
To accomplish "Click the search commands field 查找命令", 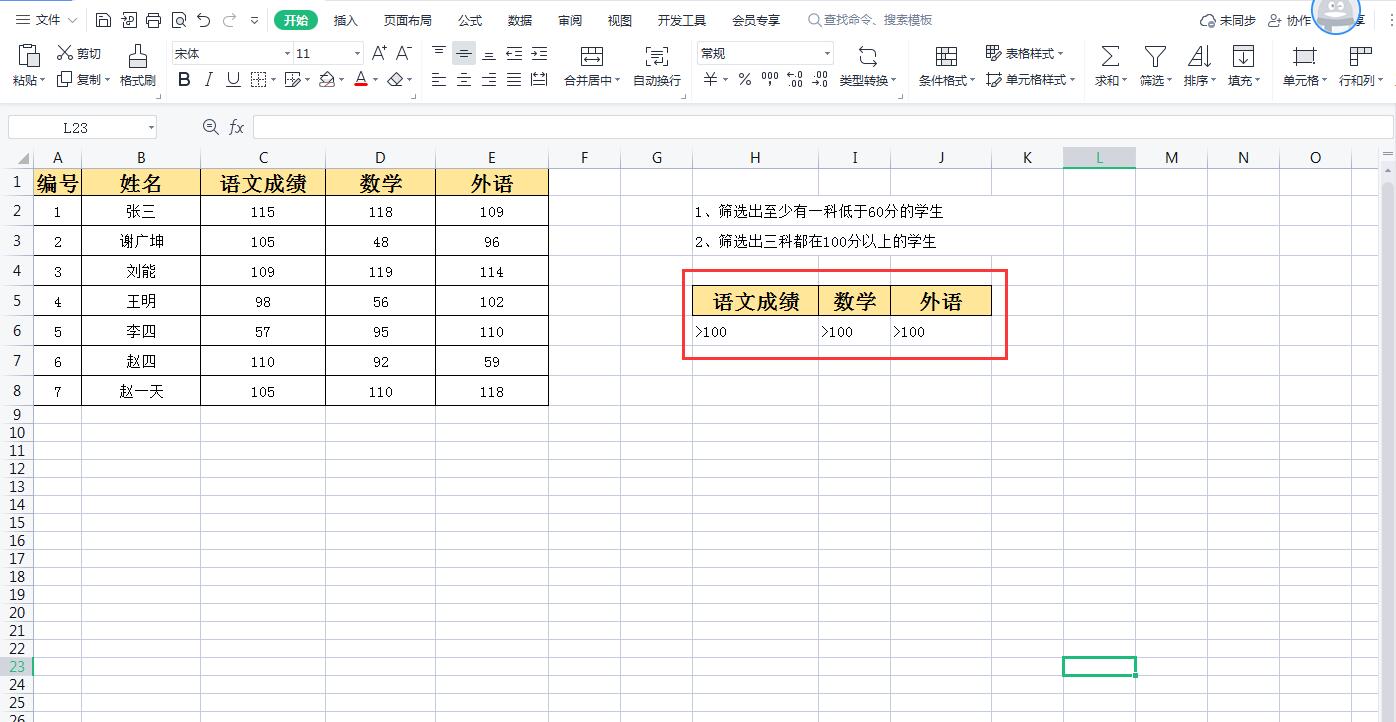I will pos(870,20).
